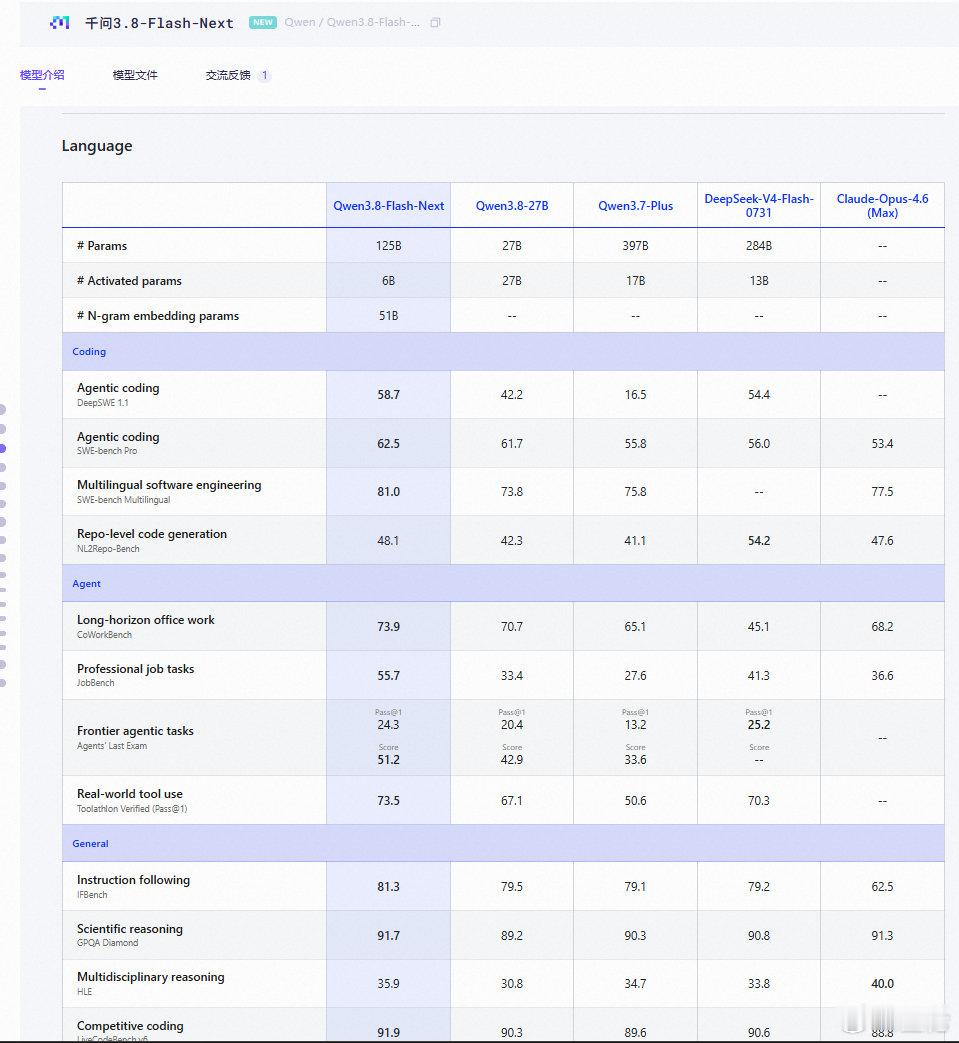Screen dimensions: 959x1043
Task: Click the Scientific reasoning row label
Action: pyautogui.click(x=130, y=929)
